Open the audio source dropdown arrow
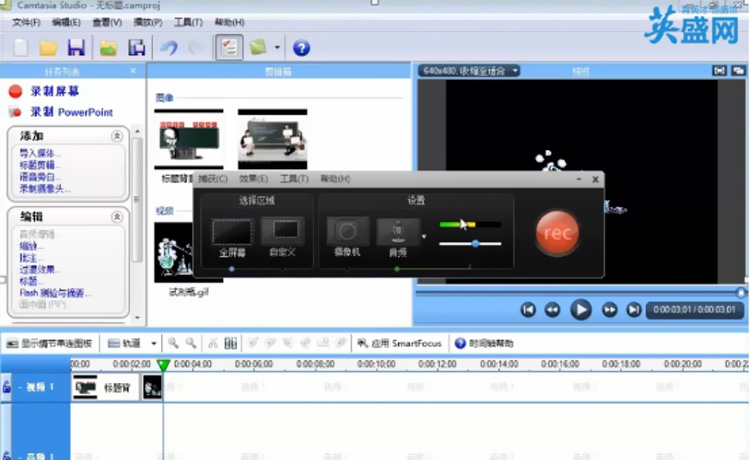The image size is (750, 460). tap(424, 237)
